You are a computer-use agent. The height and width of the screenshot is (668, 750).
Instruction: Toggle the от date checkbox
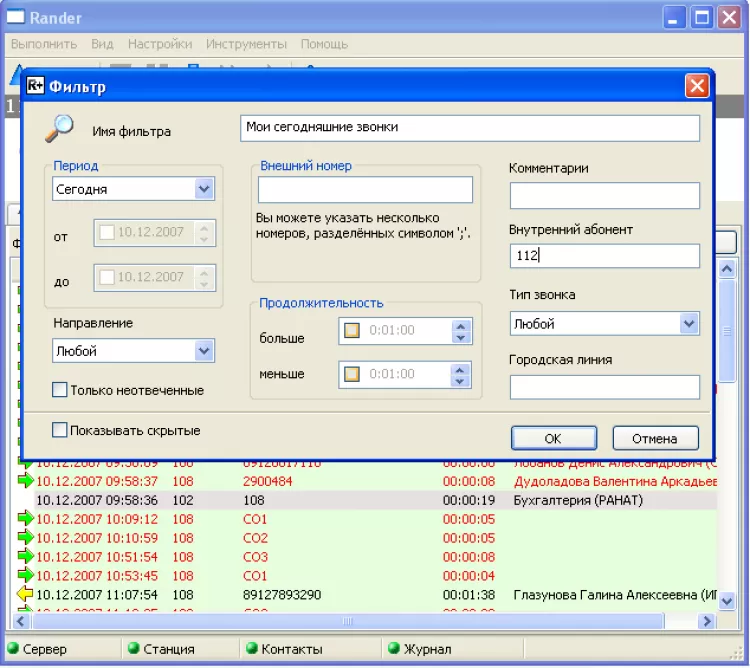107,232
